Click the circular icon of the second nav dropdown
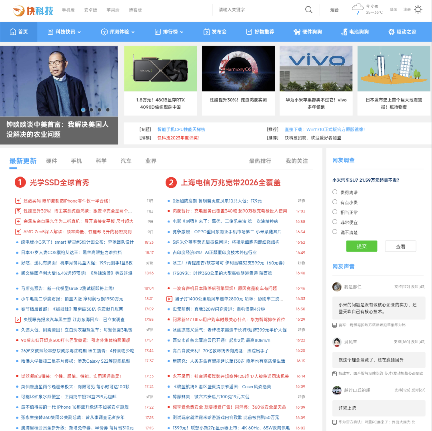This screenshot has width=432, height=431. (x=104, y=32)
